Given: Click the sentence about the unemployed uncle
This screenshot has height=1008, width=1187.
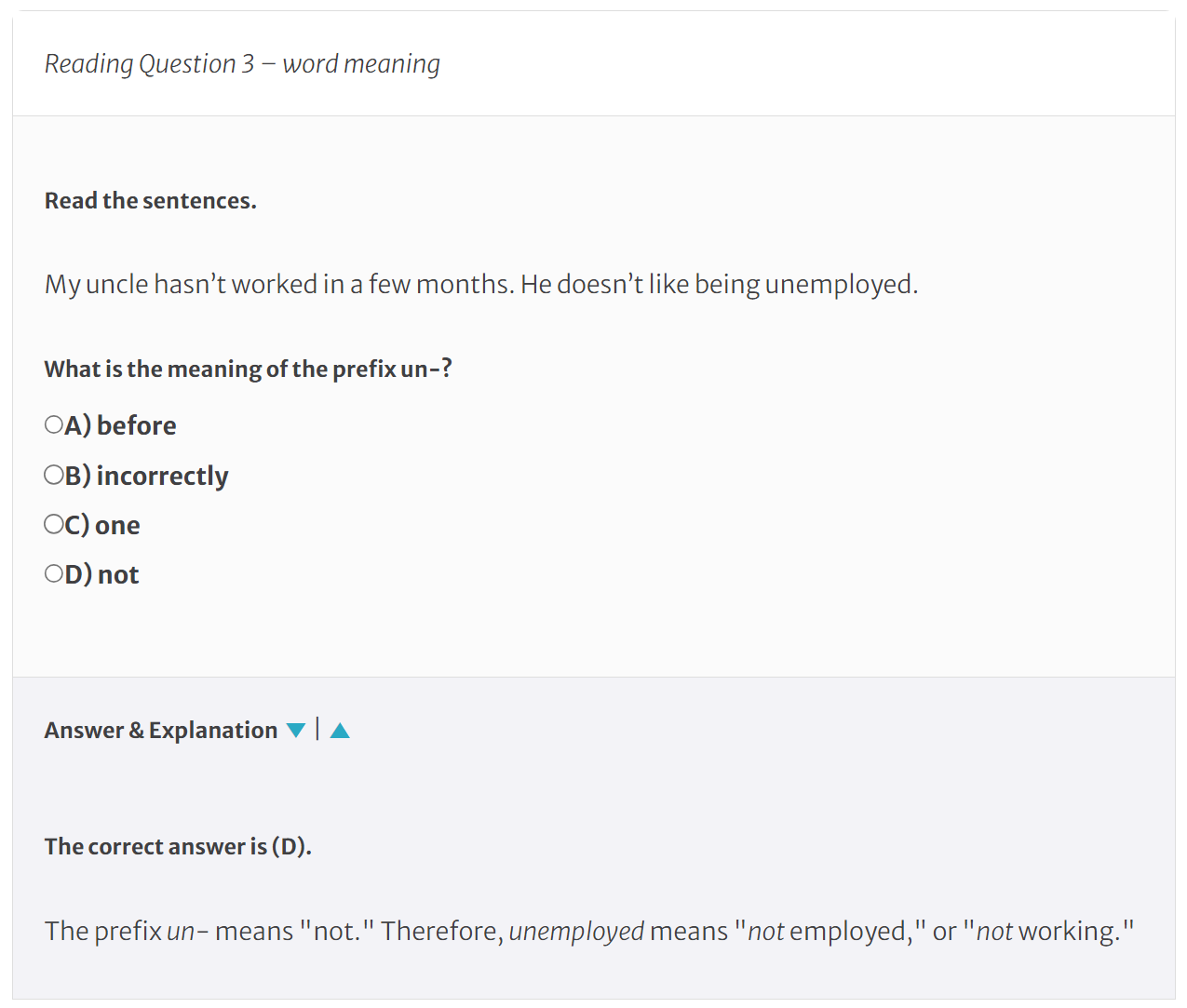Looking at the screenshot, I should (480, 284).
